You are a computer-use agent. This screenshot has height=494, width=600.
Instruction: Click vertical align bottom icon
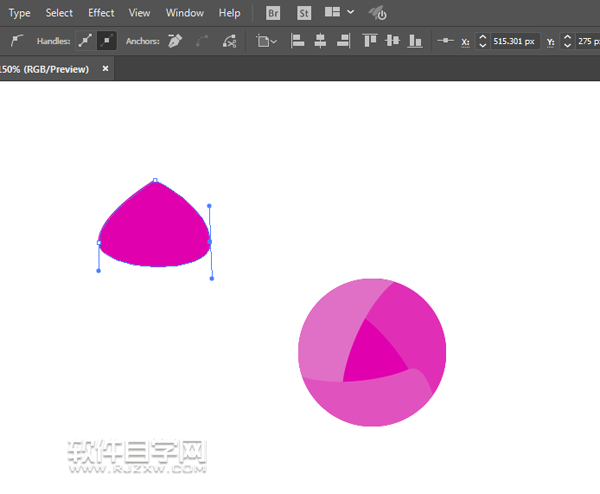[x=414, y=41]
